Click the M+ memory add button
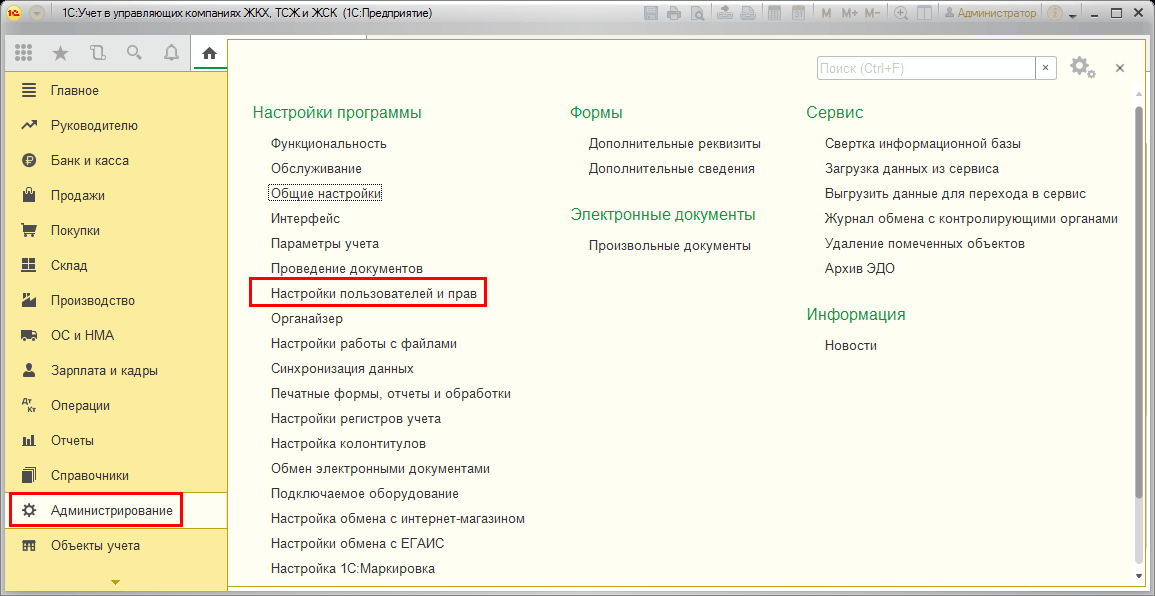 pos(849,13)
